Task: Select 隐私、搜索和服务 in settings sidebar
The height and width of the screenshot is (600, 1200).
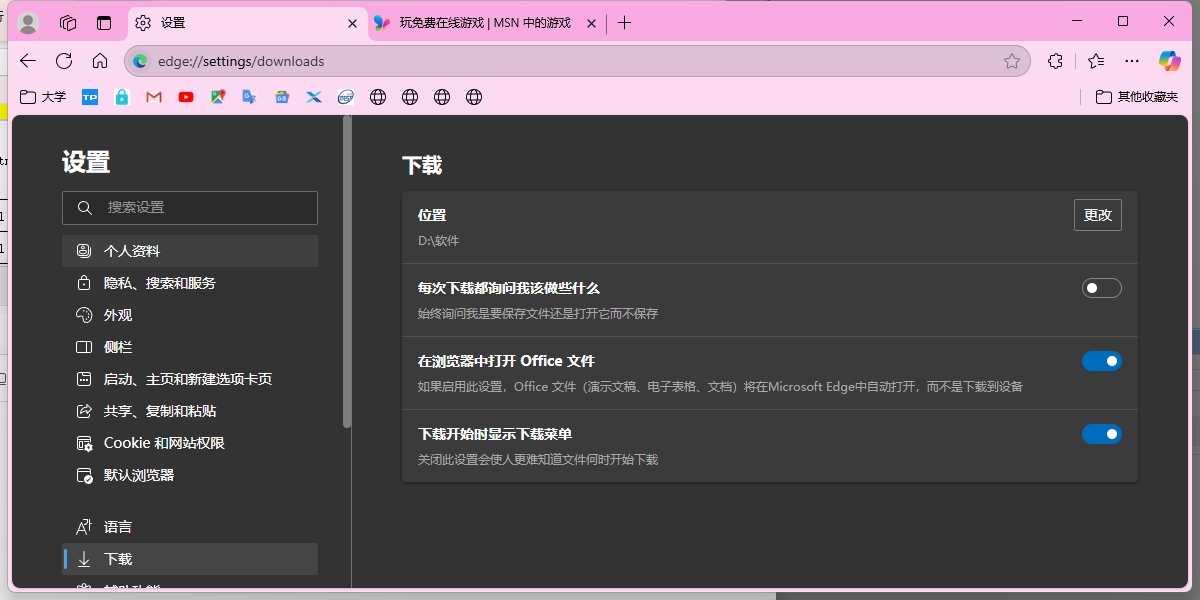Action: 160,283
